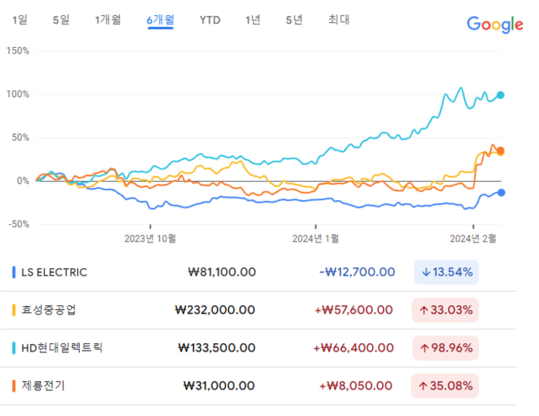Screen dimensions: 539x416
Task: Click the orange 제룡전기 color marker
Action: (14, 386)
